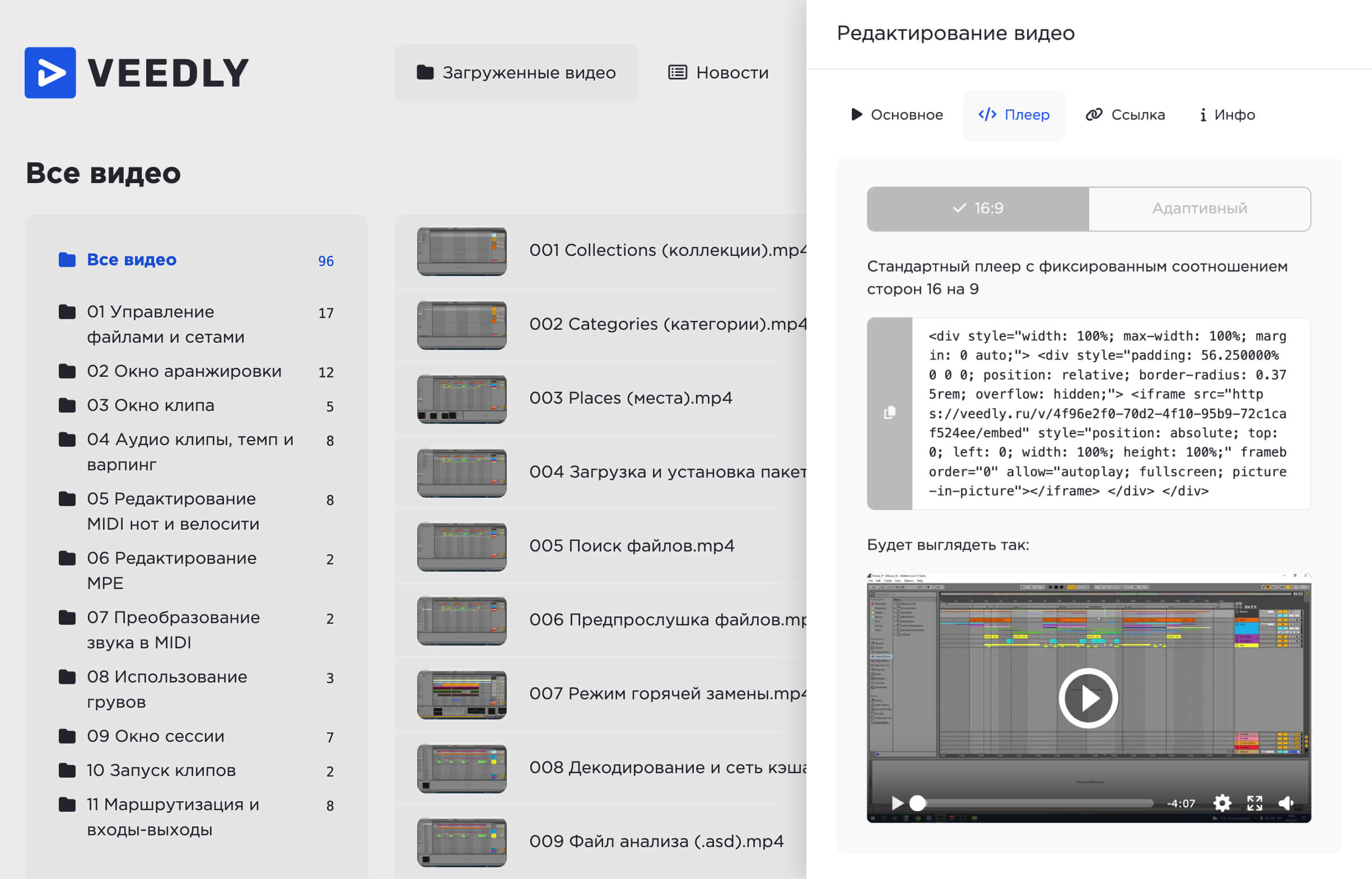Open player settings gear icon
The height and width of the screenshot is (879, 1372).
1222,803
